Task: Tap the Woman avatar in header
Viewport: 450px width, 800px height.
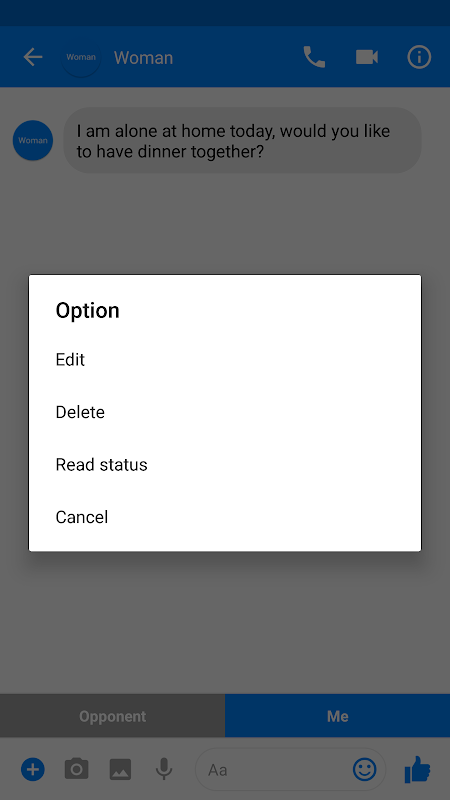Action: [81, 57]
